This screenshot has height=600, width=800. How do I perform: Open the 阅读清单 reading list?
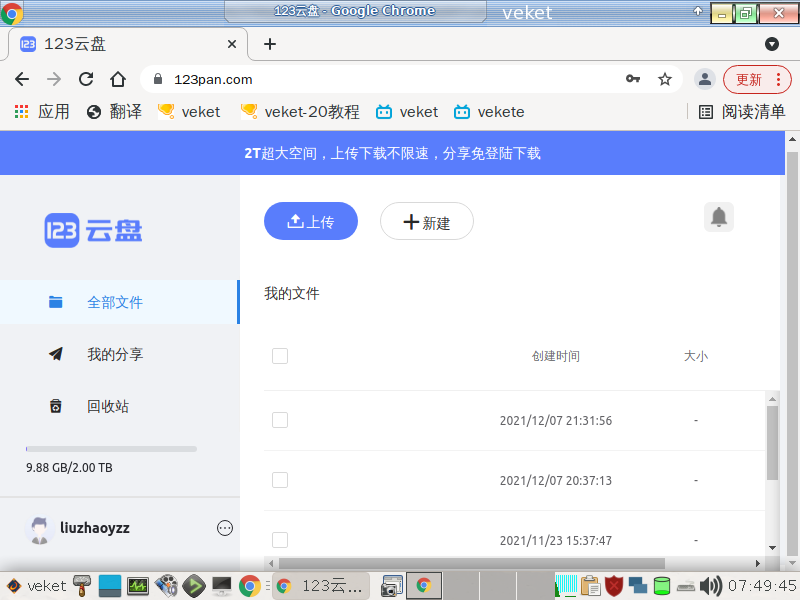742,112
